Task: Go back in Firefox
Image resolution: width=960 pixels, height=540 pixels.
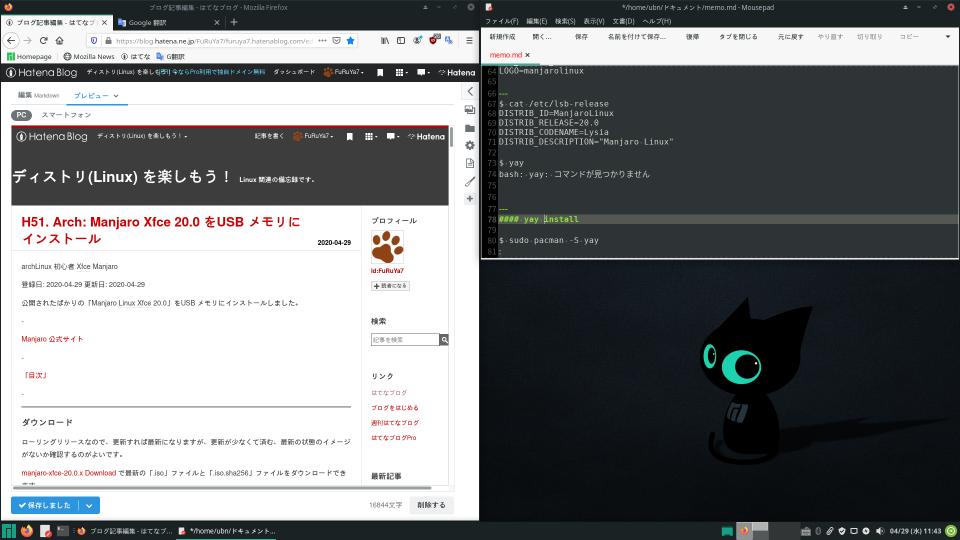Action: 11,40
